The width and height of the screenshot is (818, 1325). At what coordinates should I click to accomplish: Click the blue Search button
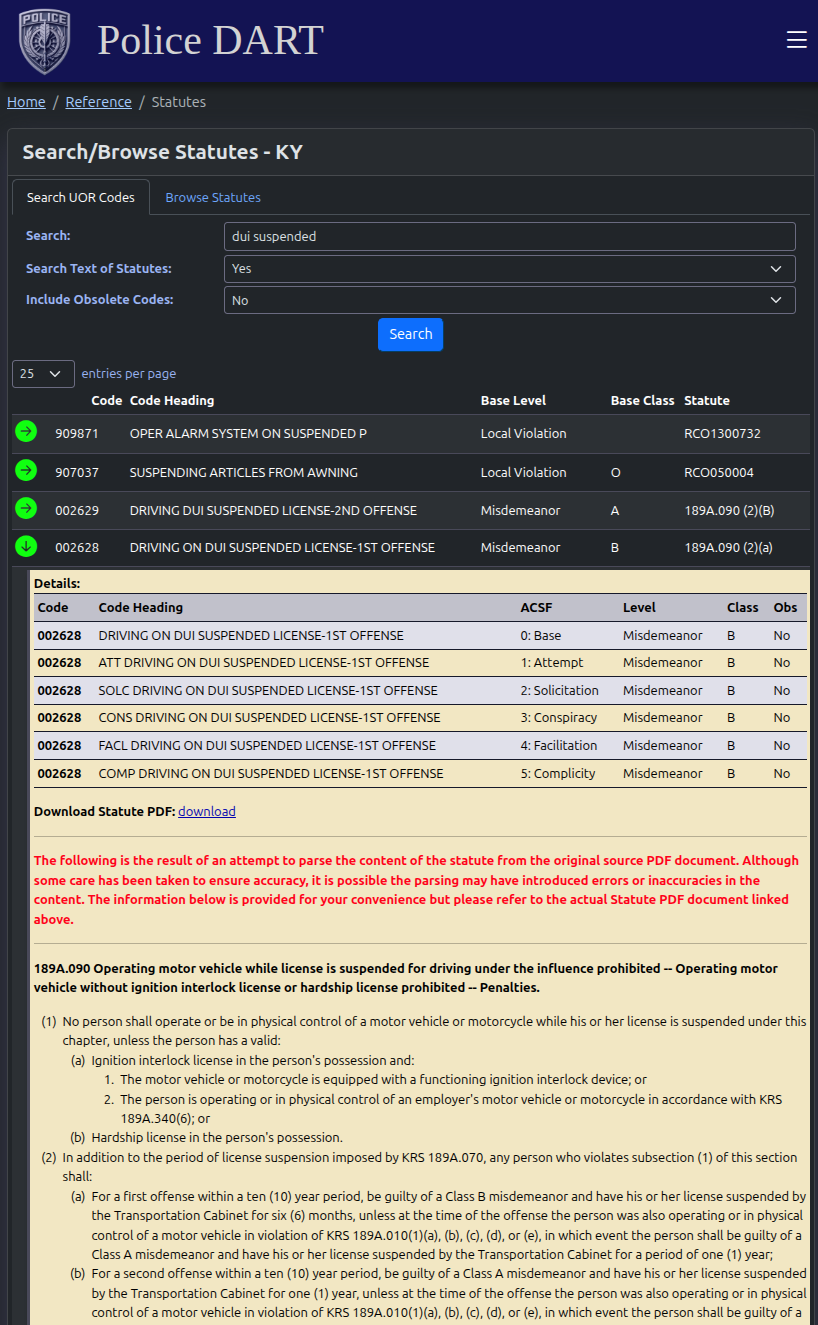point(410,335)
